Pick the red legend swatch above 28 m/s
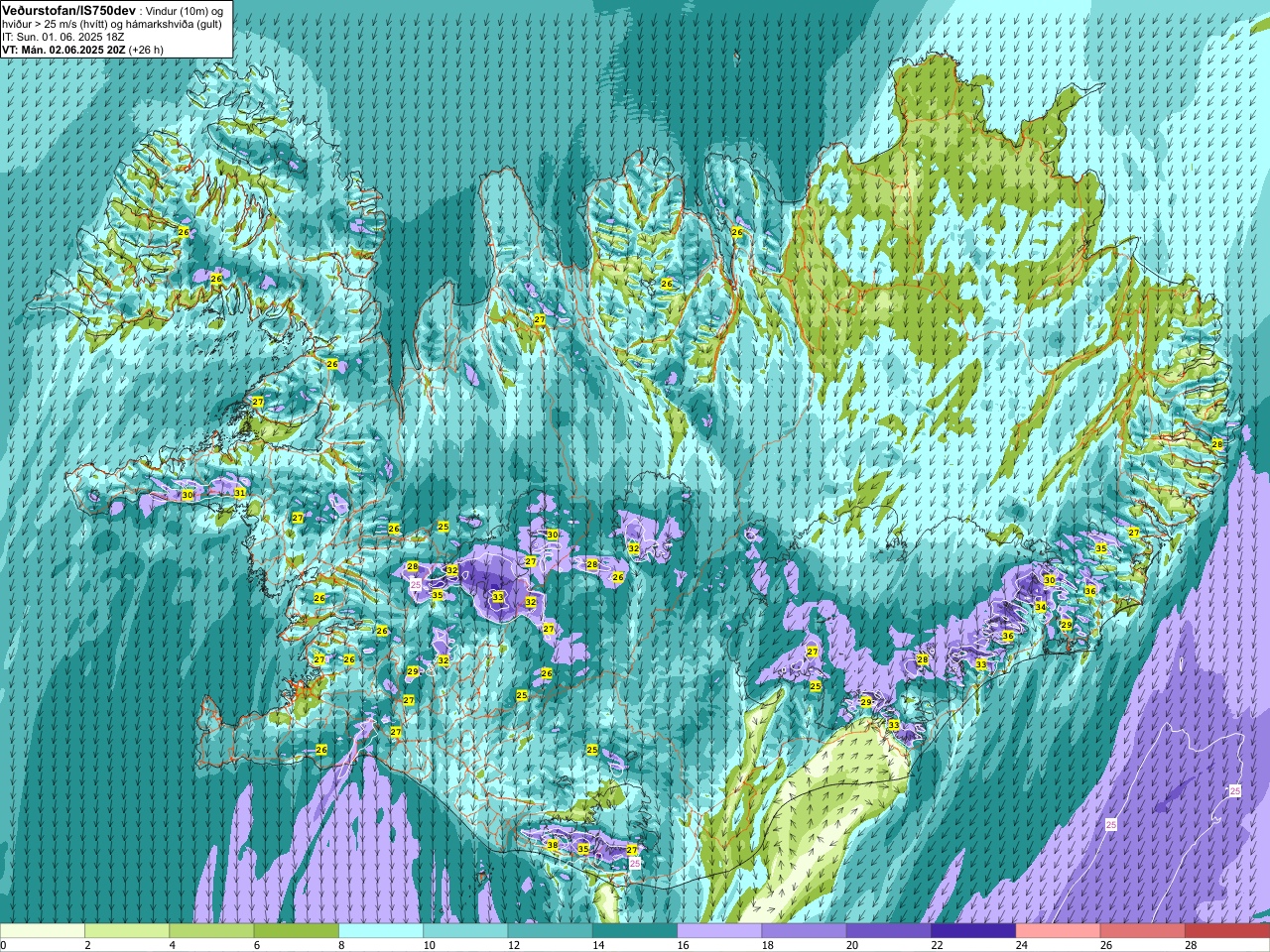Screen dimensions: 1270x952 coord(1227,931)
